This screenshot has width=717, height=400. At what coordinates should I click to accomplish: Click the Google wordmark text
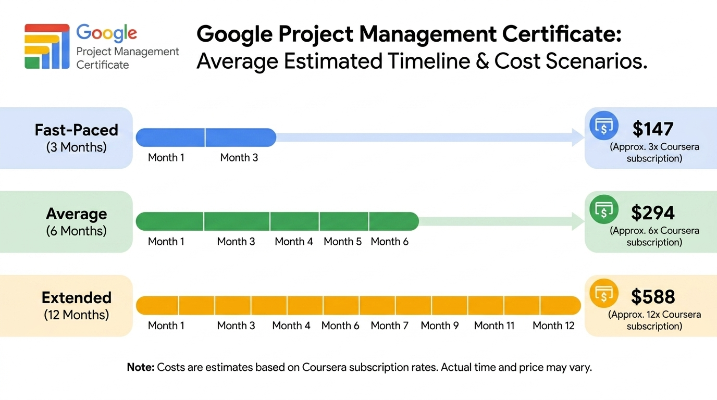point(107,33)
